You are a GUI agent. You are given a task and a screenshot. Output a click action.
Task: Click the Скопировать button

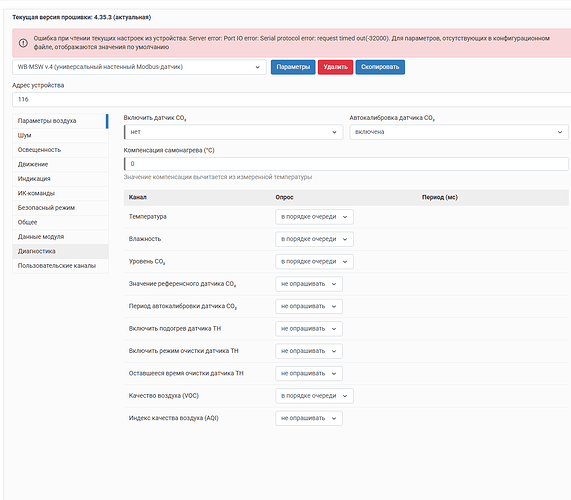click(x=380, y=67)
